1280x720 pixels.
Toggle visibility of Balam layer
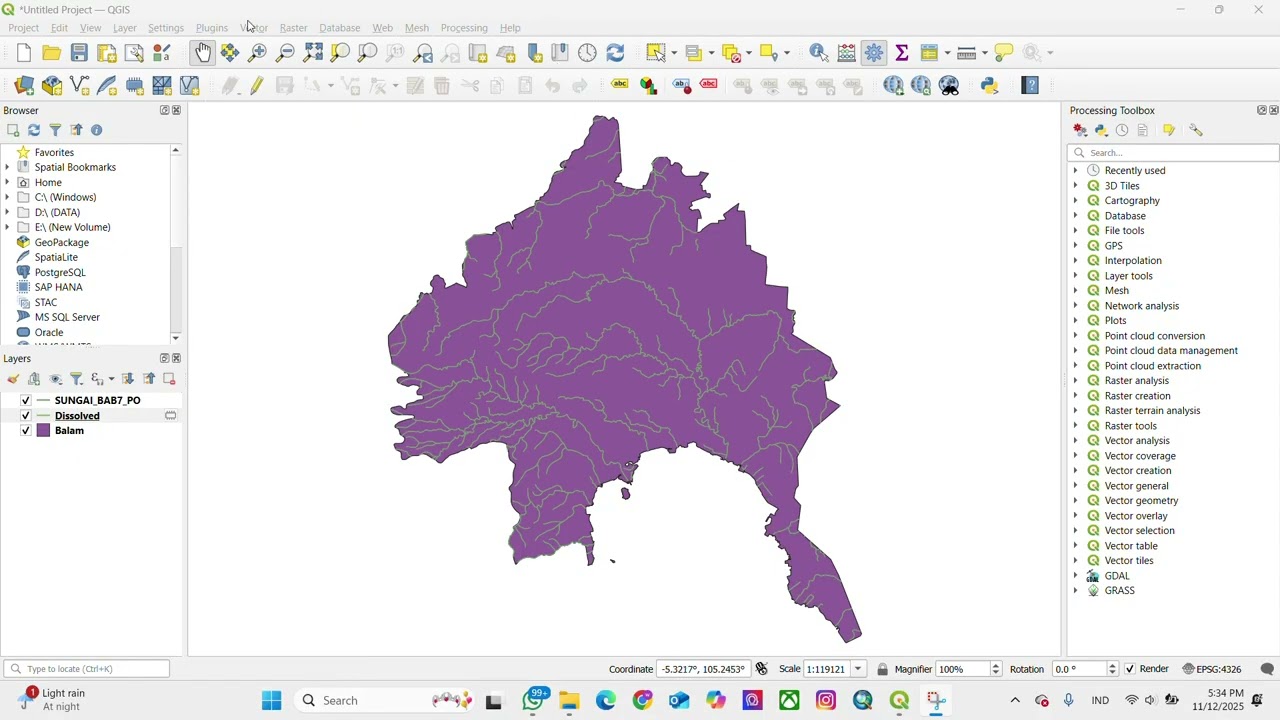(26, 430)
